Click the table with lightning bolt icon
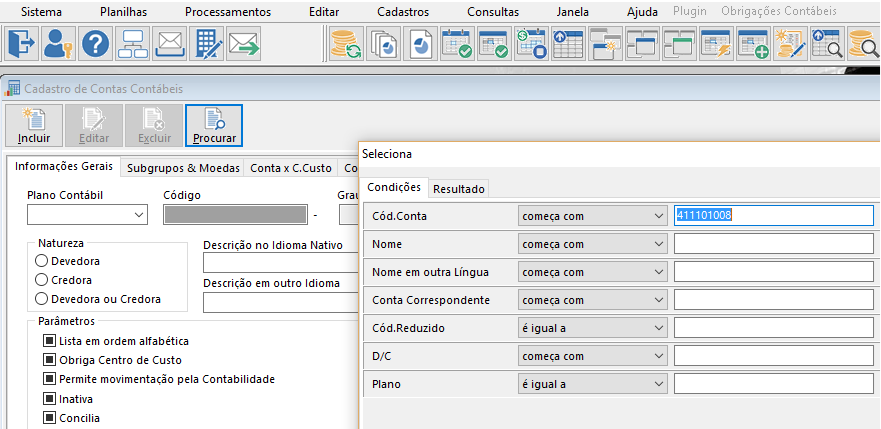 tap(716, 44)
